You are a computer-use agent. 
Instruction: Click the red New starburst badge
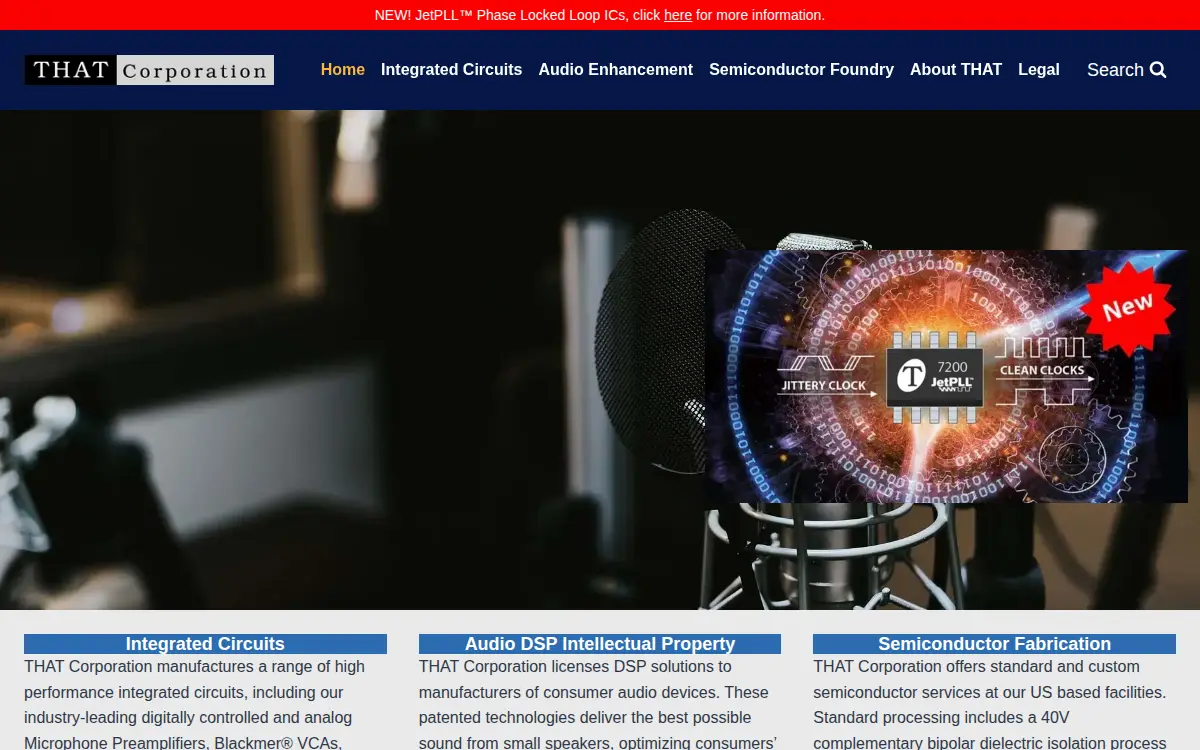coord(1128,308)
